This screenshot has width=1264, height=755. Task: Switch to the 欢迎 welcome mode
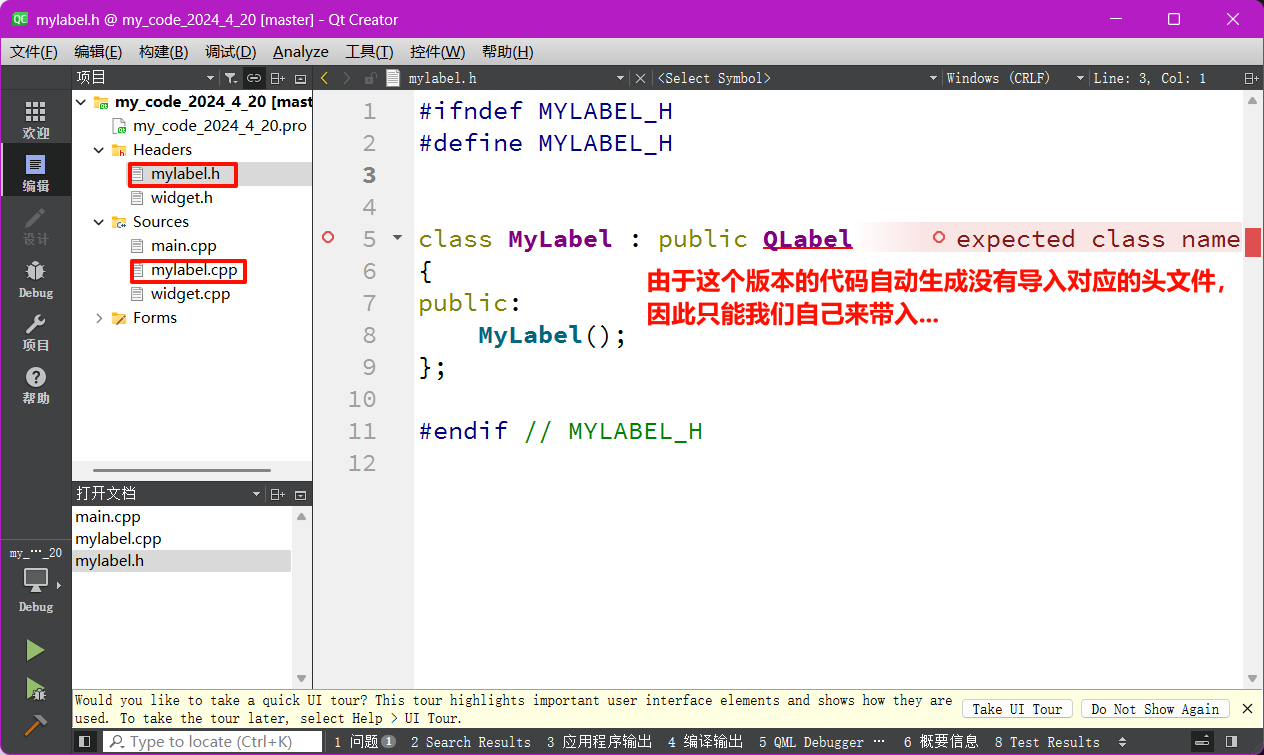36,119
